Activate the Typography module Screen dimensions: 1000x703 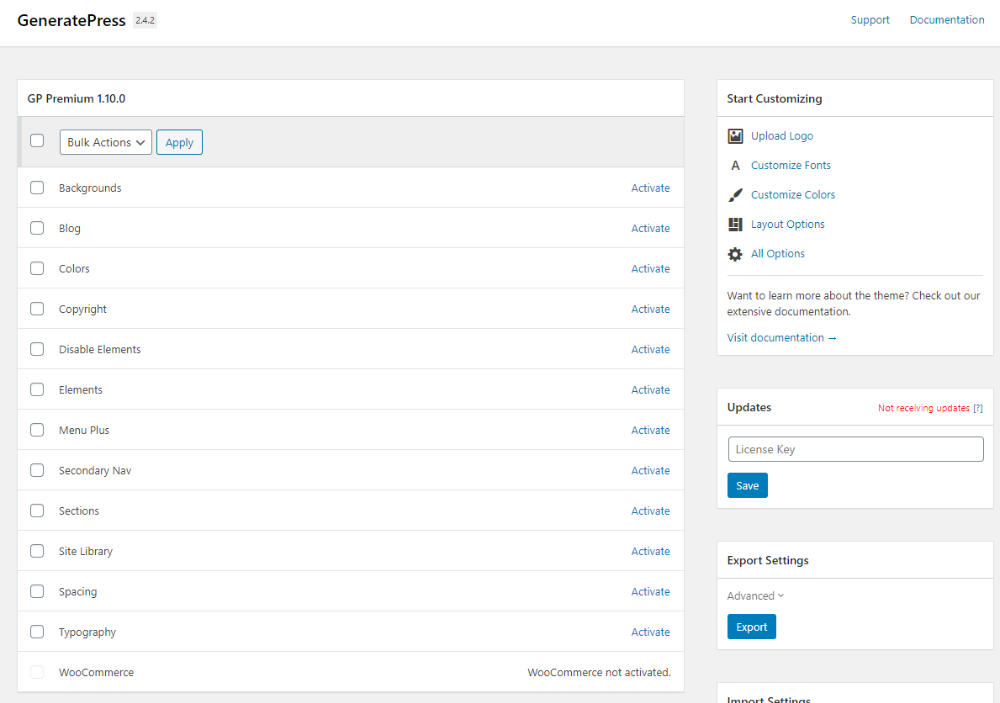click(x=651, y=632)
